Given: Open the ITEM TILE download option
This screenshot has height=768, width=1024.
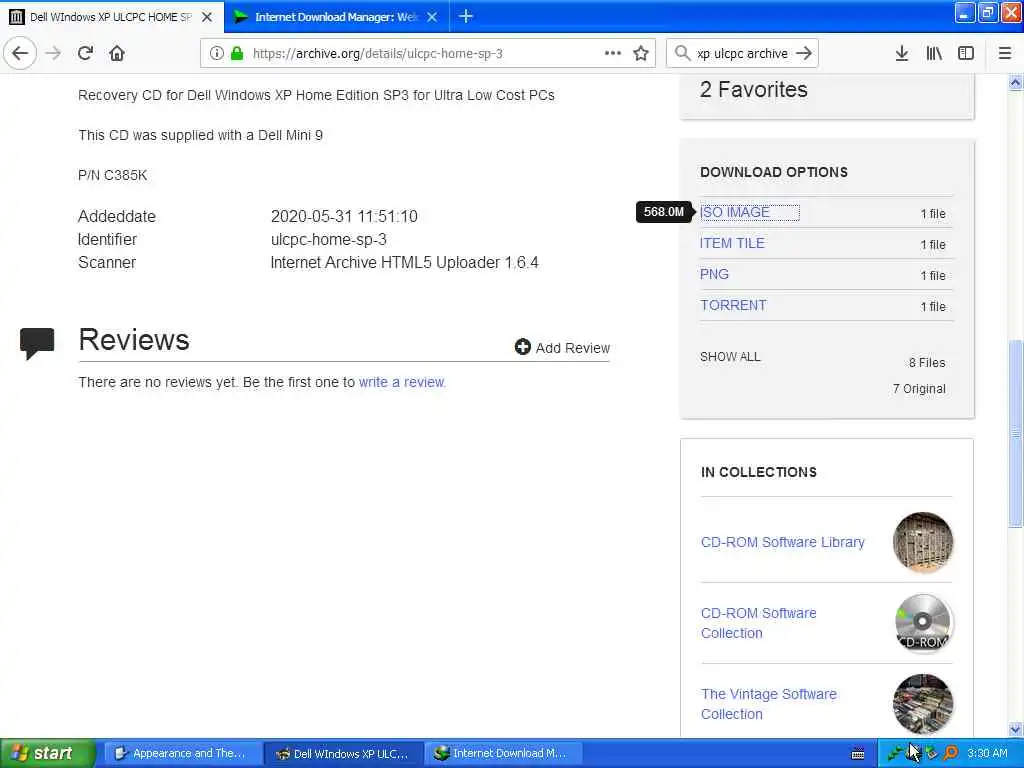Looking at the screenshot, I should point(732,243).
